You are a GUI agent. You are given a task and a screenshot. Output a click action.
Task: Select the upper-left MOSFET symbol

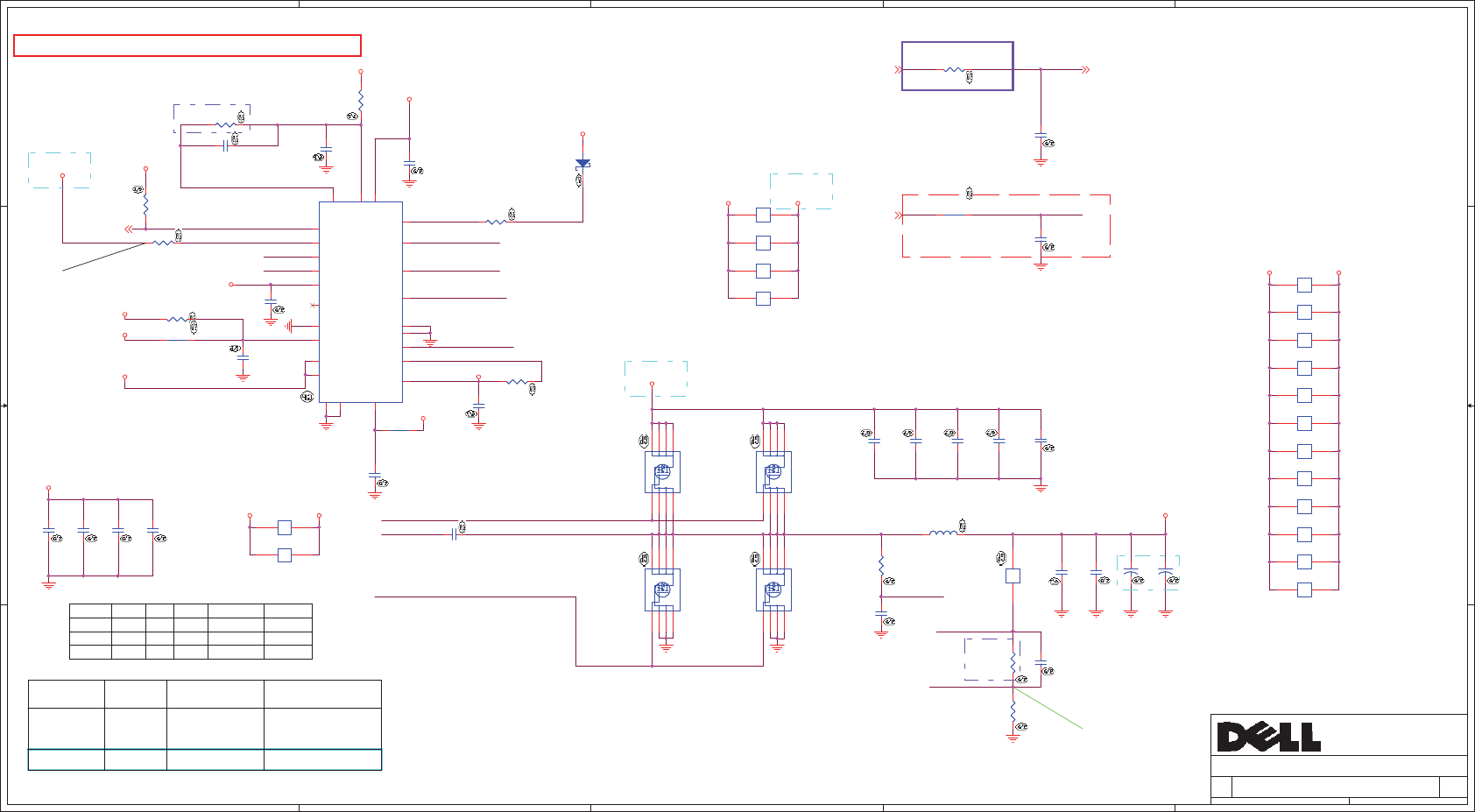[662, 472]
